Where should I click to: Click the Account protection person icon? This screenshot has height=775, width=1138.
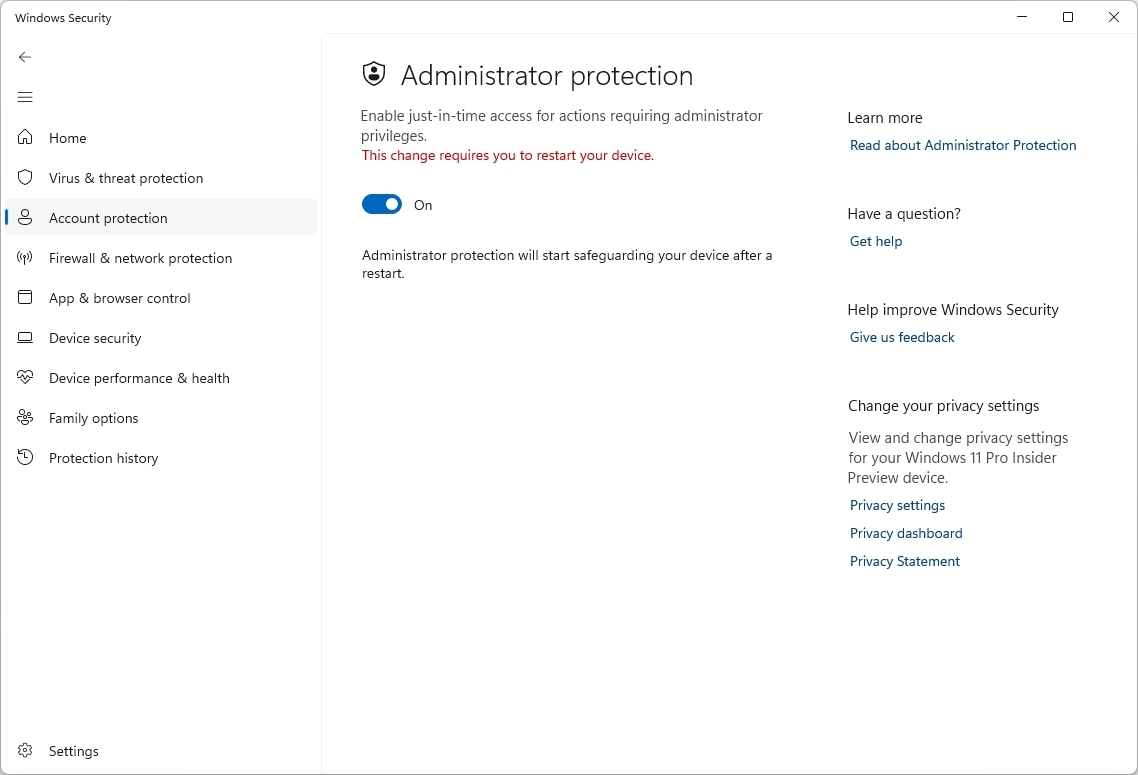pyautogui.click(x=25, y=218)
